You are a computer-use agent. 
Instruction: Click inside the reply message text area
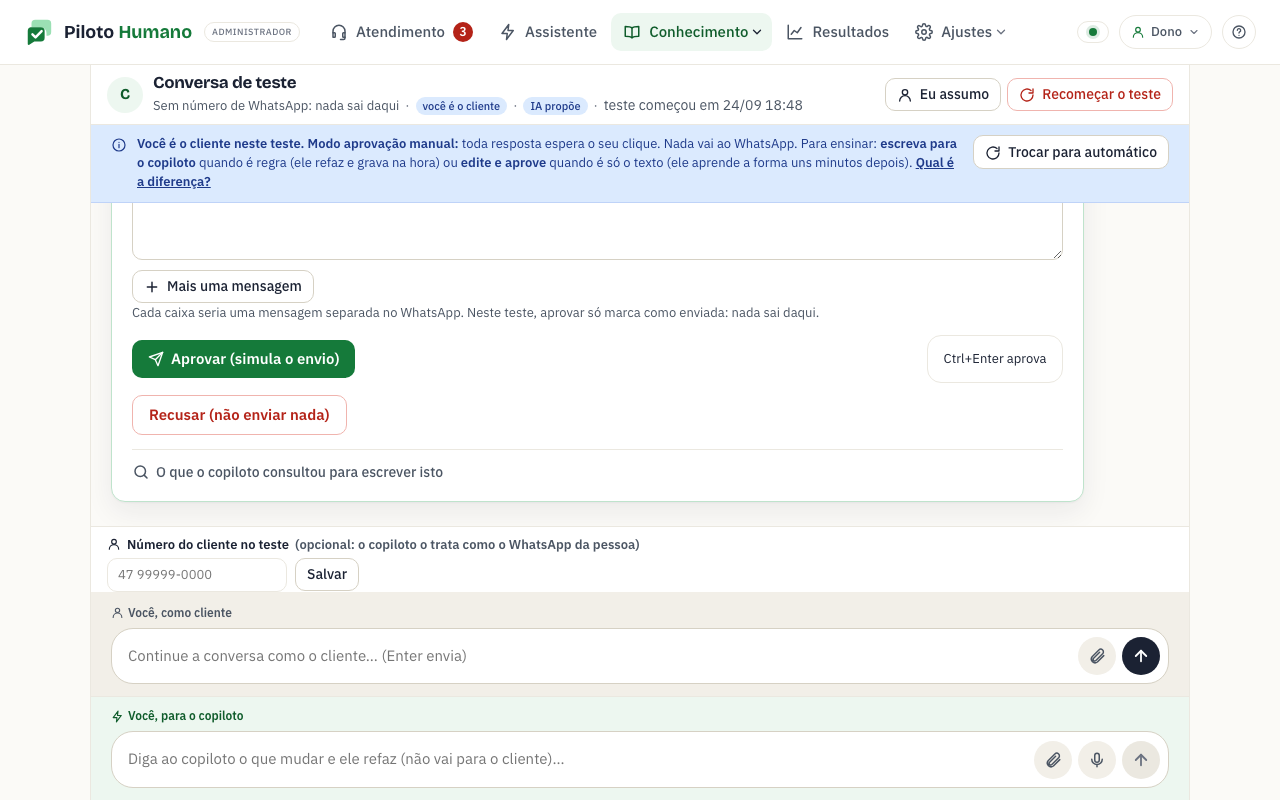(x=597, y=230)
